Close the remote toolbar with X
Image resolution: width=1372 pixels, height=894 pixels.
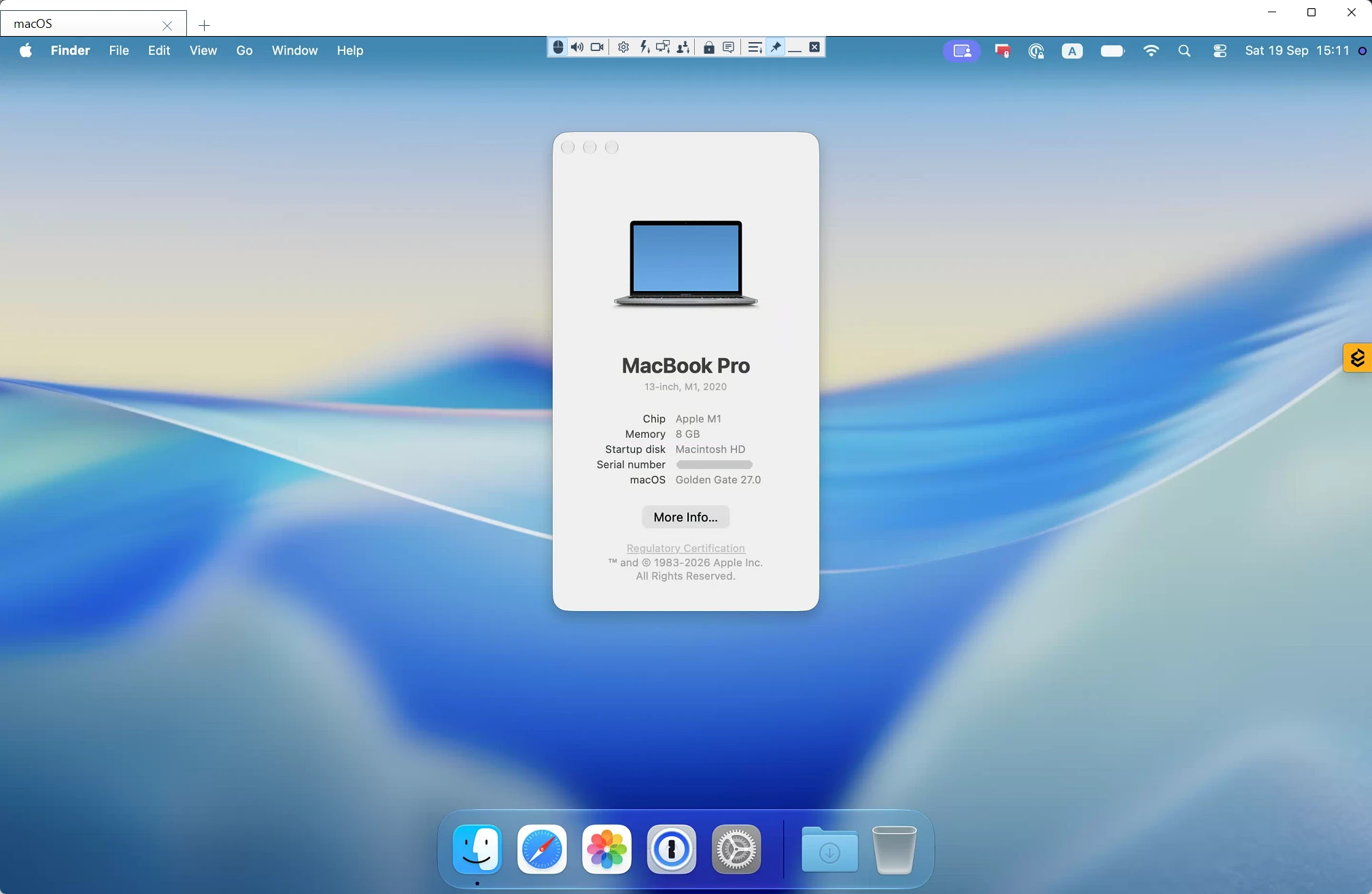[814, 47]
